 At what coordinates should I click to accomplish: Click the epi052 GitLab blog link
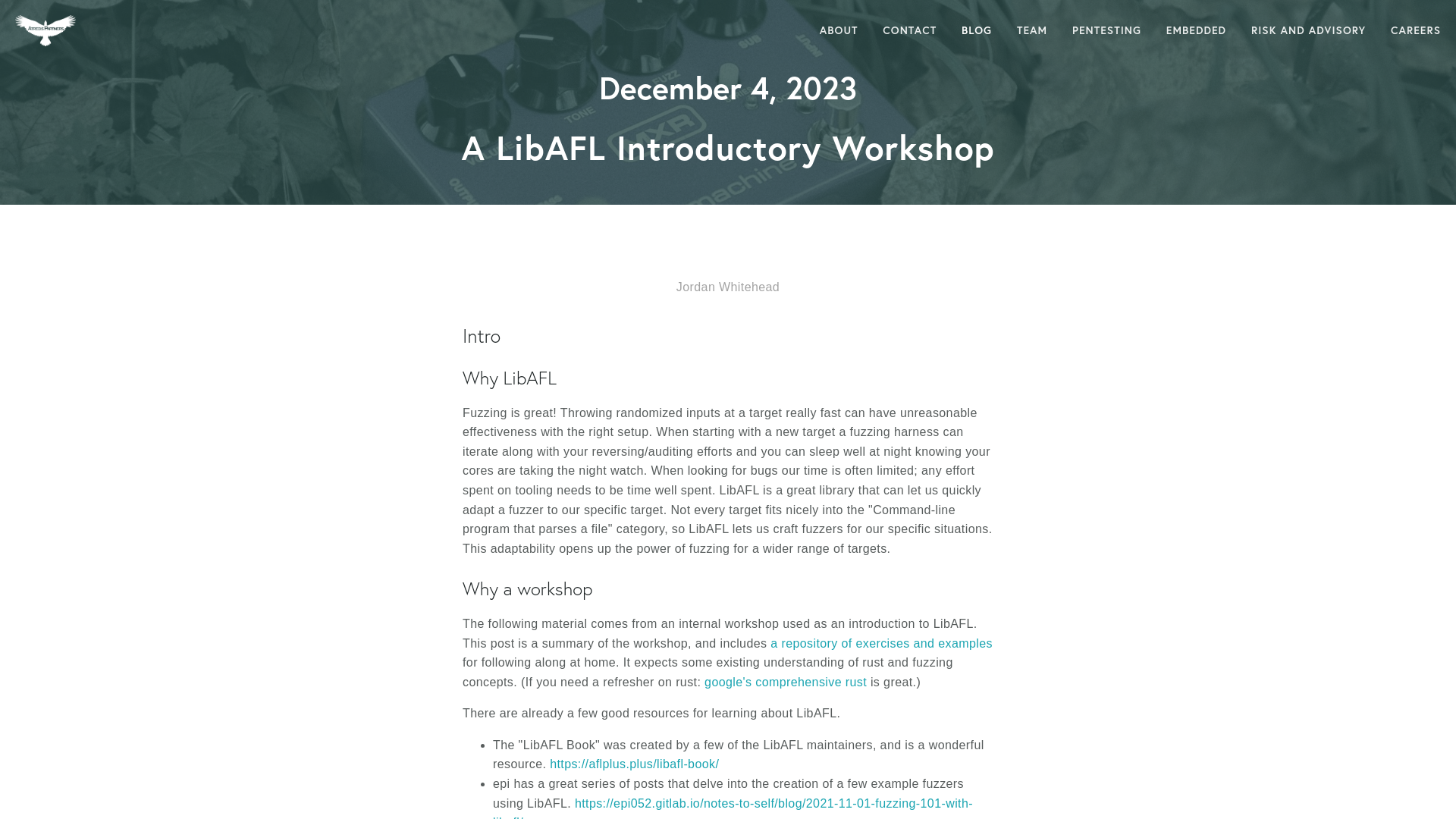click(732, 803)
